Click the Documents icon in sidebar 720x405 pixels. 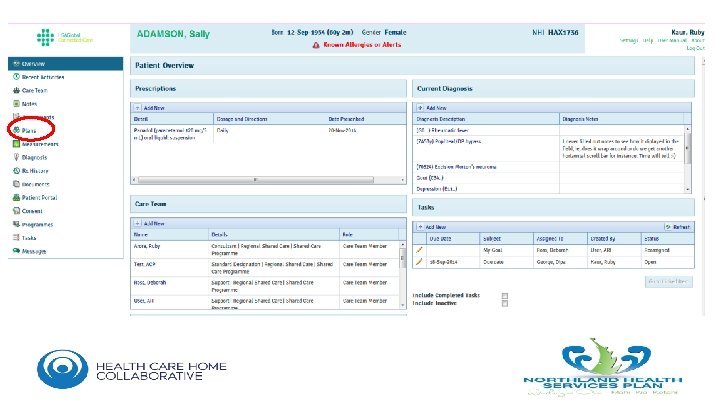17,184
